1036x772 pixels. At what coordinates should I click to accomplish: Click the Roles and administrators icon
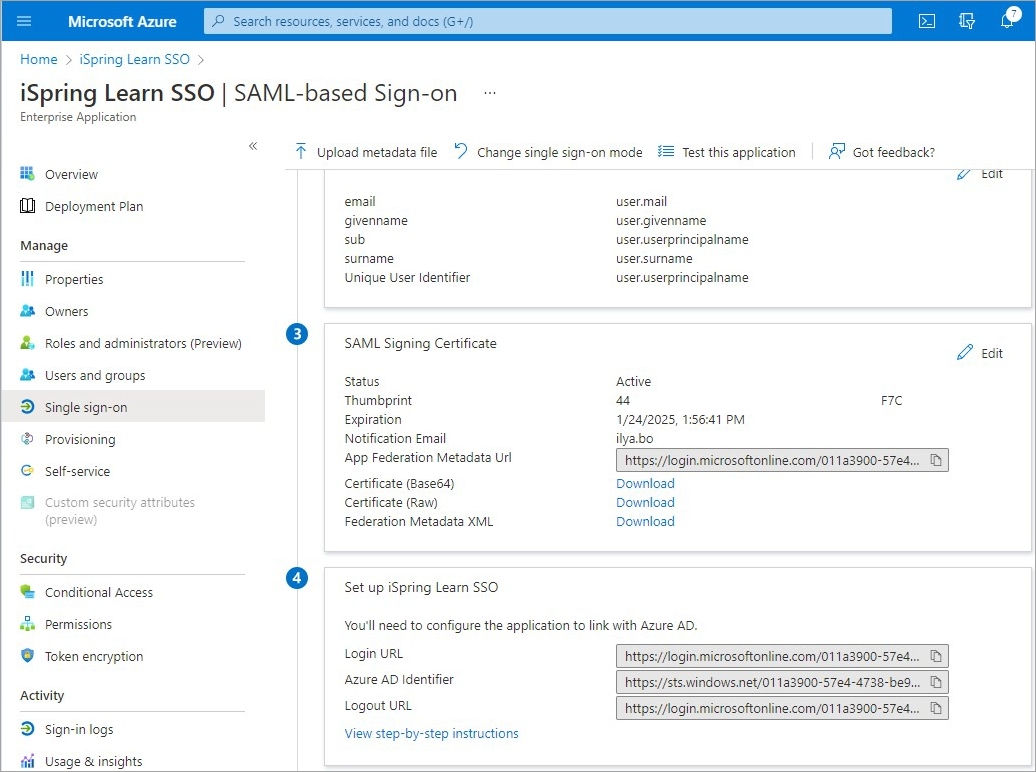(27, 343)
